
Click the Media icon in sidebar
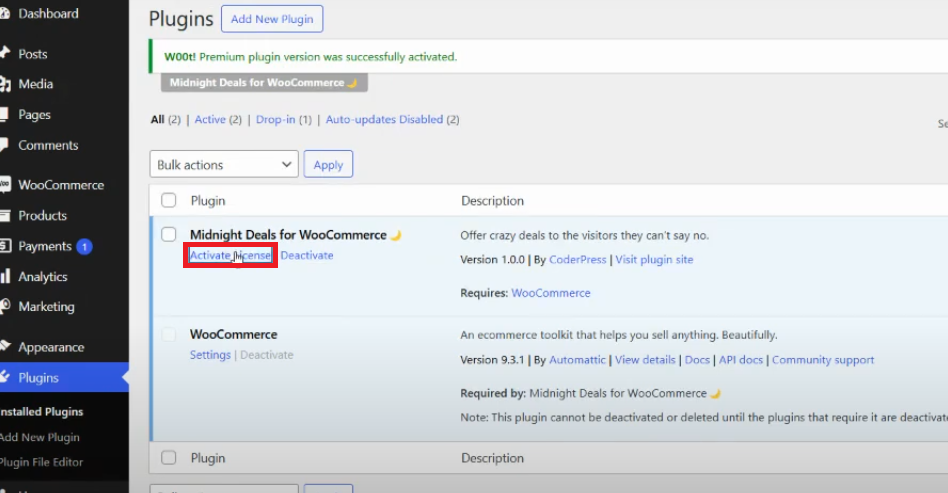point(5,84)
